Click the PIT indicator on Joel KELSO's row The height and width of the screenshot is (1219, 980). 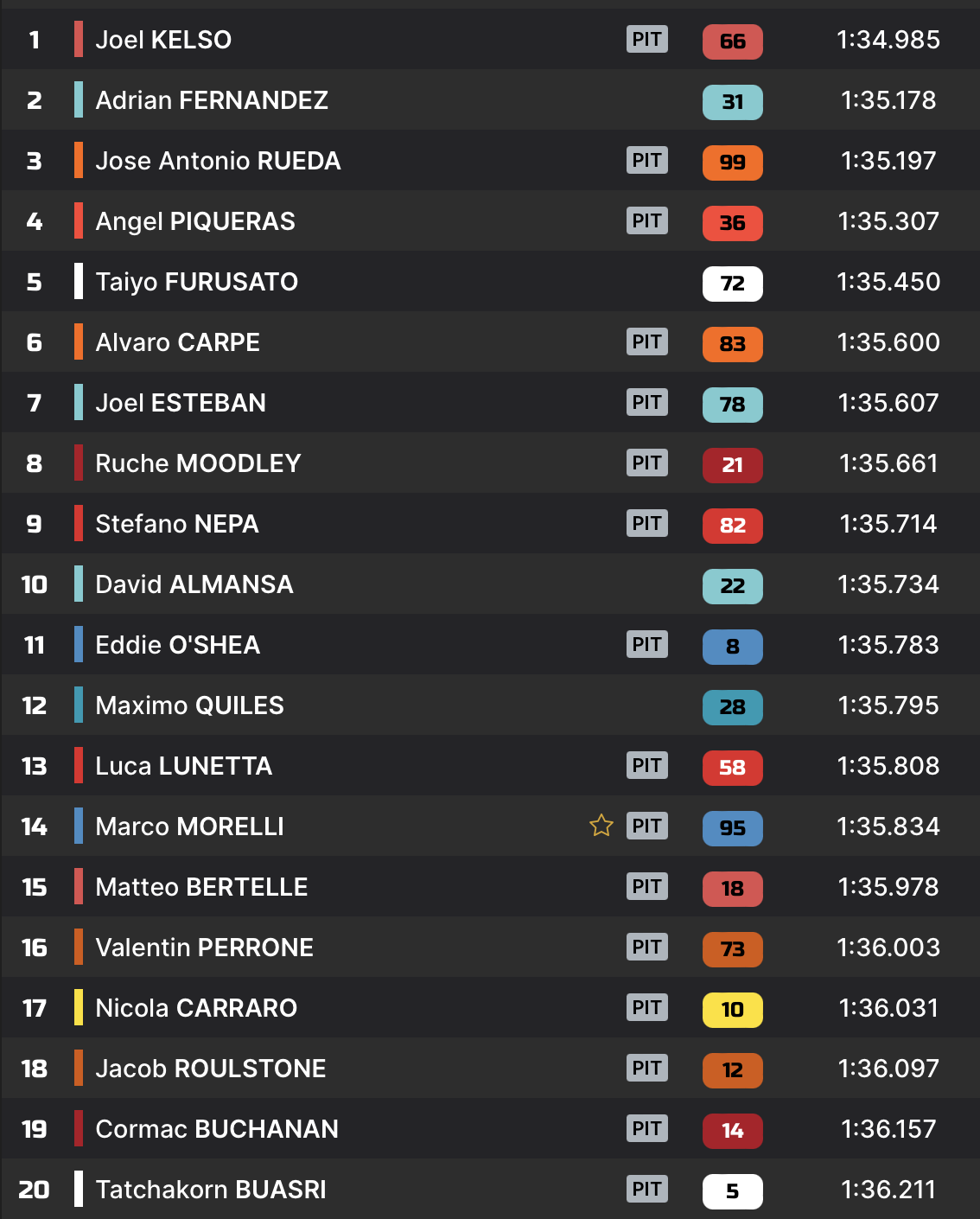(x=646, y=39)
